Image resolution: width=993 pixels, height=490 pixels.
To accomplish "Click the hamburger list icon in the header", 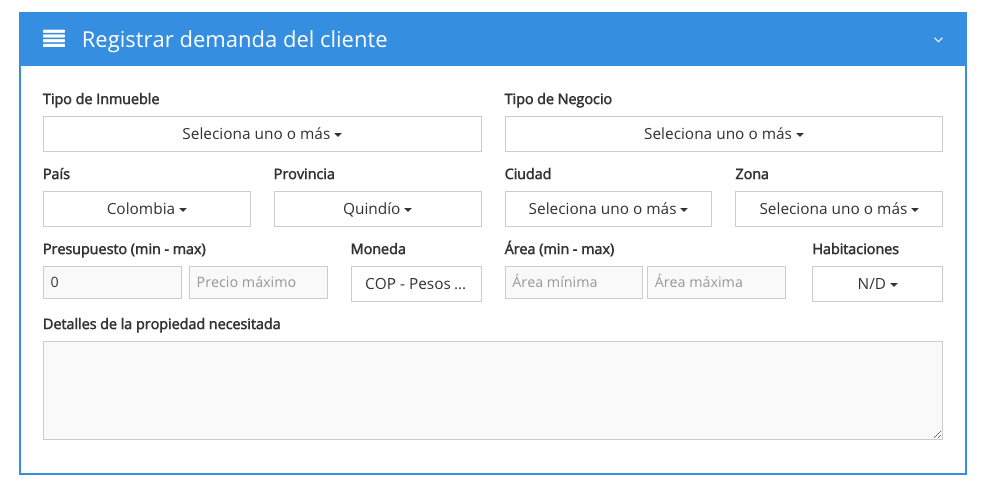I will 54,39.
